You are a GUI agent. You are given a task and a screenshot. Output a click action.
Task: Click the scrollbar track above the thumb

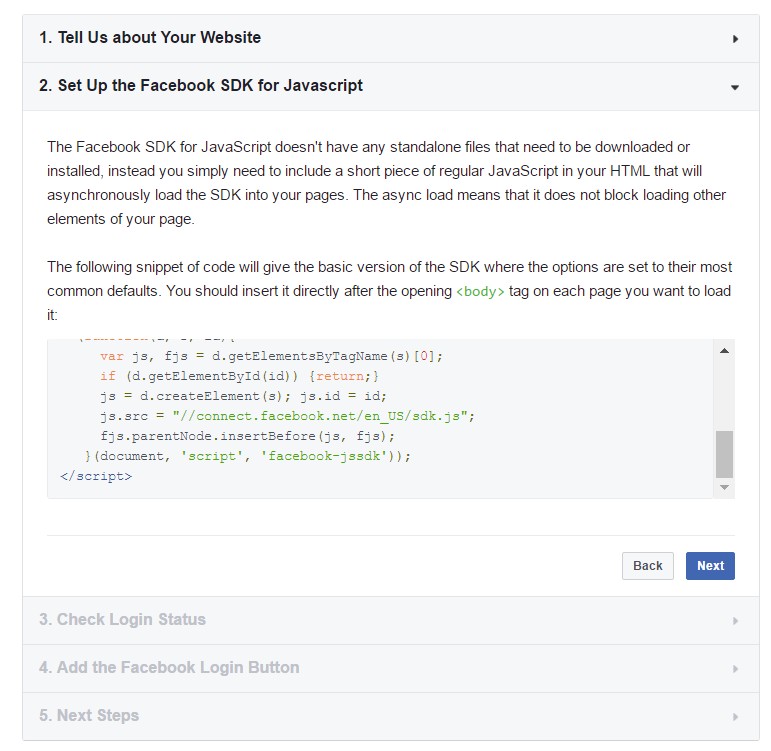coord(724,394)
